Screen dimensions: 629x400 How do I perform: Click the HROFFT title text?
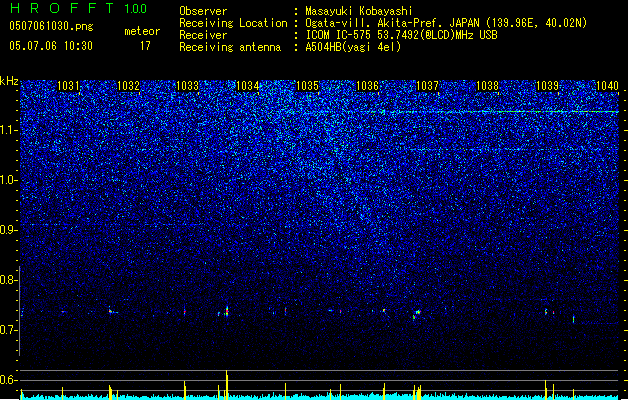point(62,8)
